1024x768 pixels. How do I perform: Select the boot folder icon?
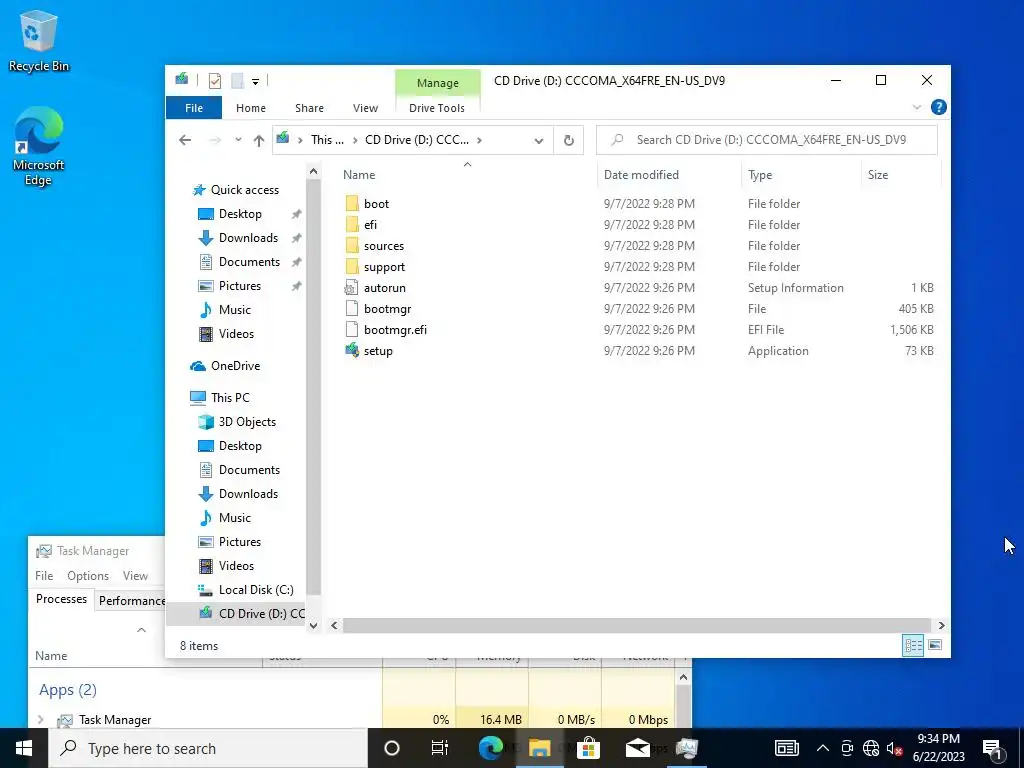point(352,204)
